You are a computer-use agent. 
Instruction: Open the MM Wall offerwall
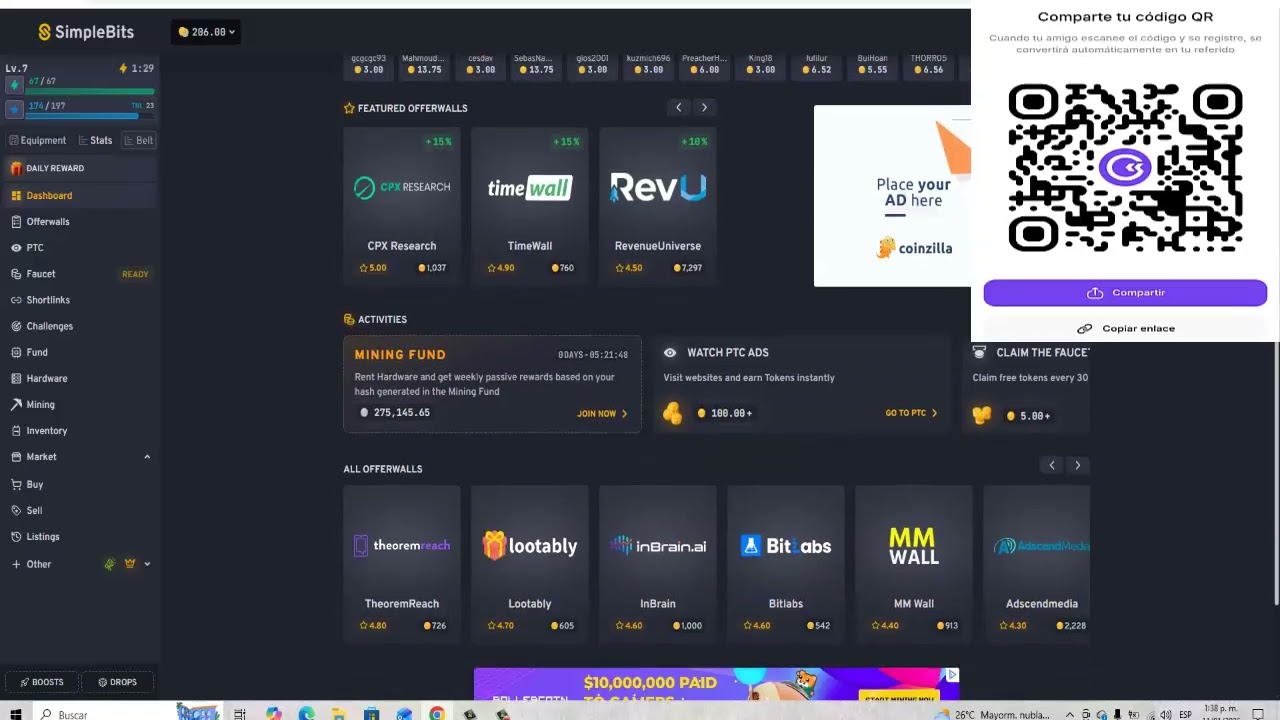[914, 564]
